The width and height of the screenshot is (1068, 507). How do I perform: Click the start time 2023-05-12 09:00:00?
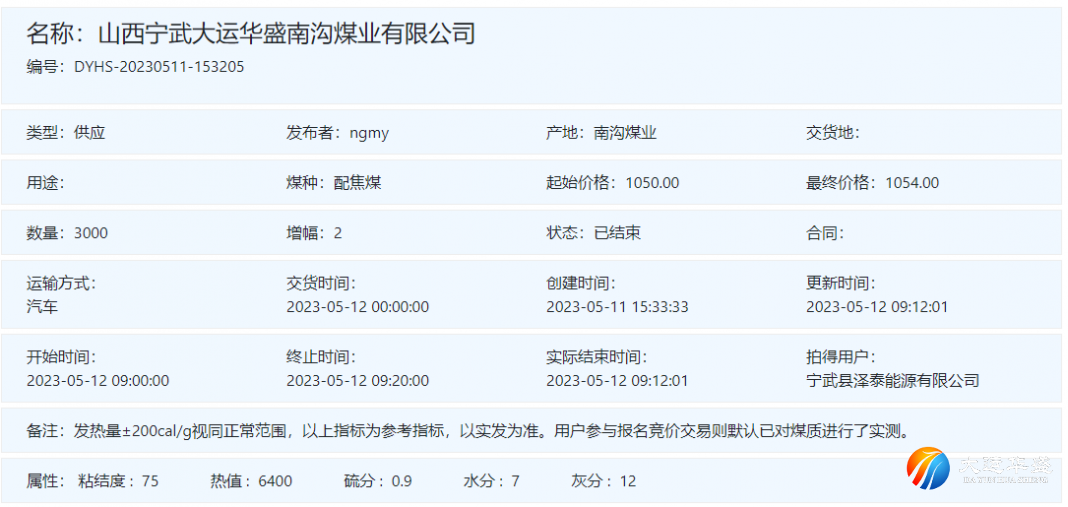[98, 380]
